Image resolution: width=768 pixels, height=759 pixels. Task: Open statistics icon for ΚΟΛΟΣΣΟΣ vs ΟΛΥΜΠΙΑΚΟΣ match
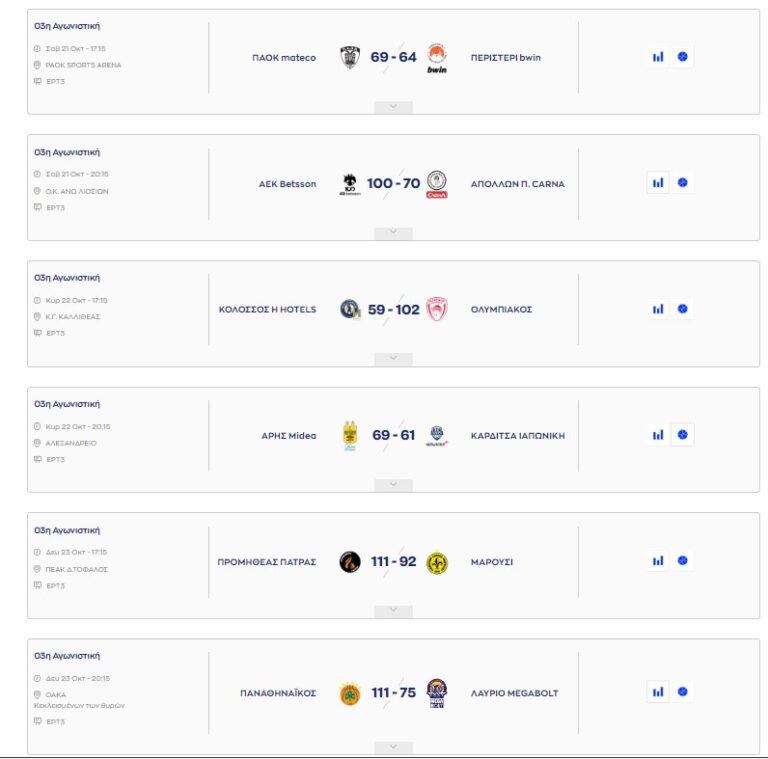pyautogui.click(x=657, y=309)
